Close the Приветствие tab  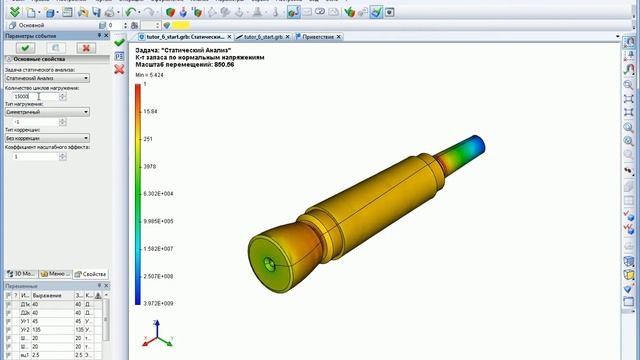click(338, 37)
